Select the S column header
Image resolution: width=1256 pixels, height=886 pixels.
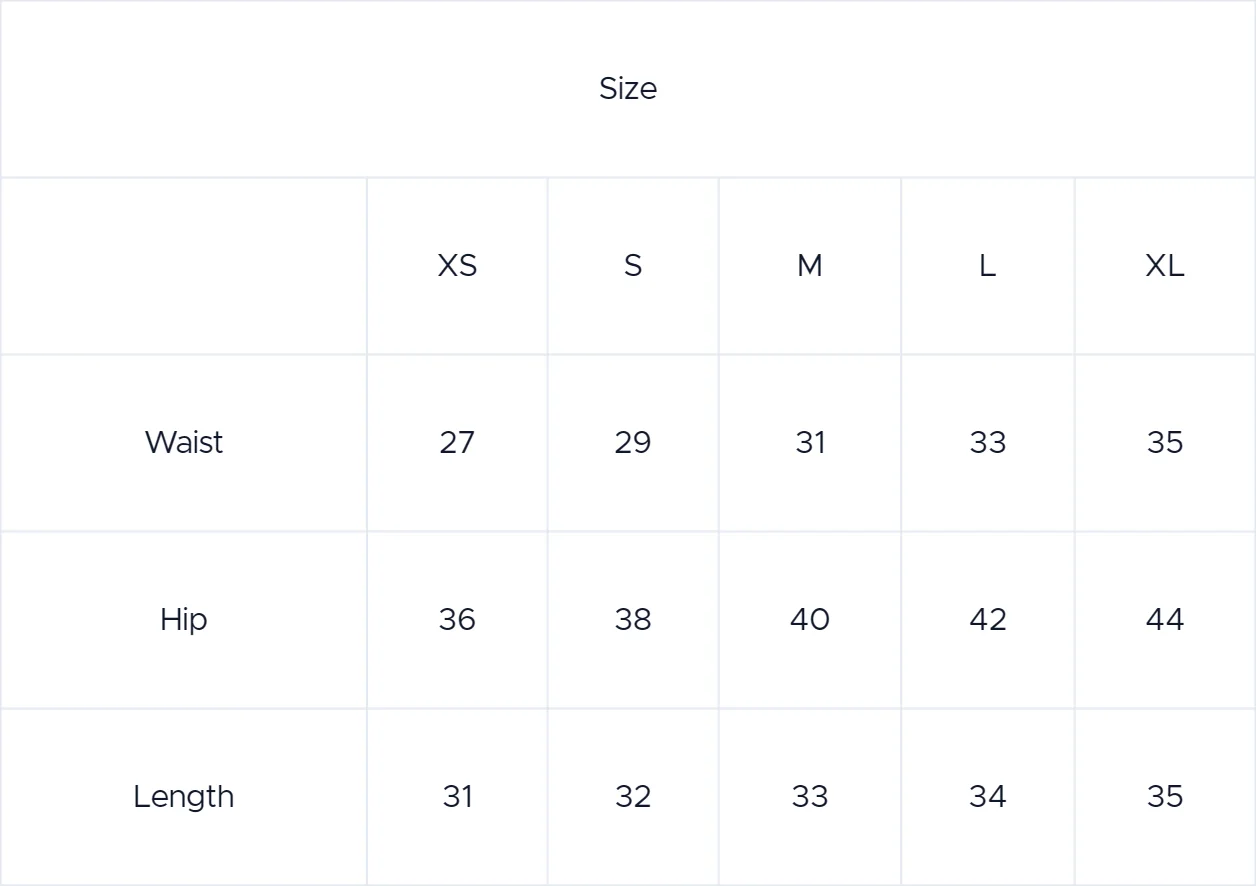coord(633,266)
